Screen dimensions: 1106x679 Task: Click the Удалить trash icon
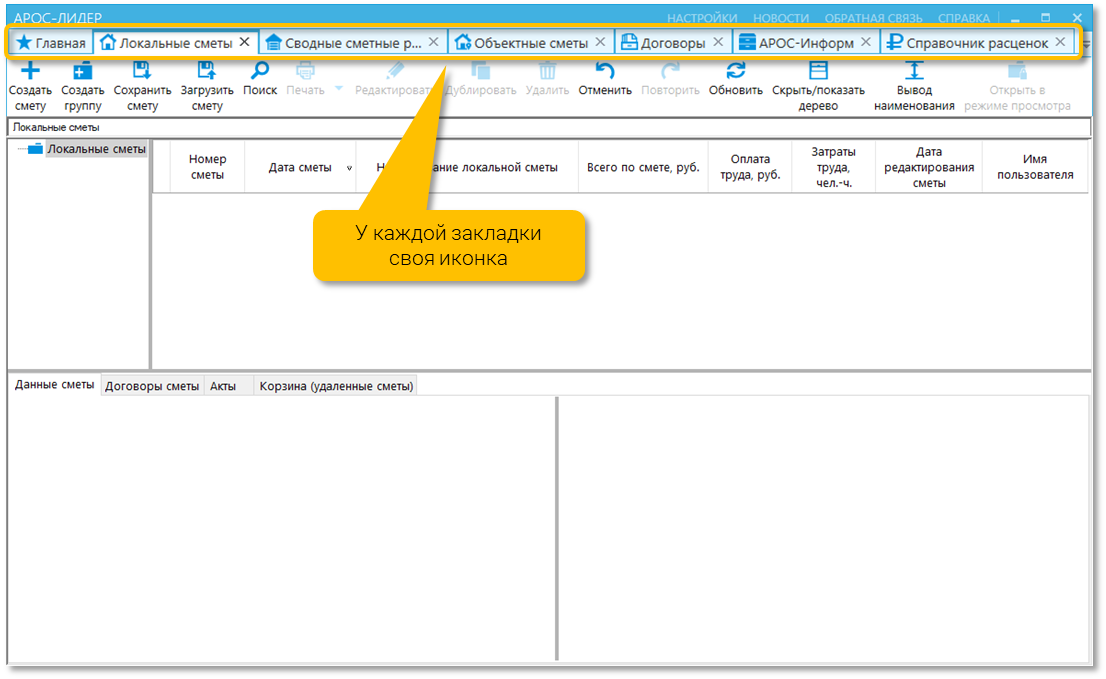[x=547, y=70]
